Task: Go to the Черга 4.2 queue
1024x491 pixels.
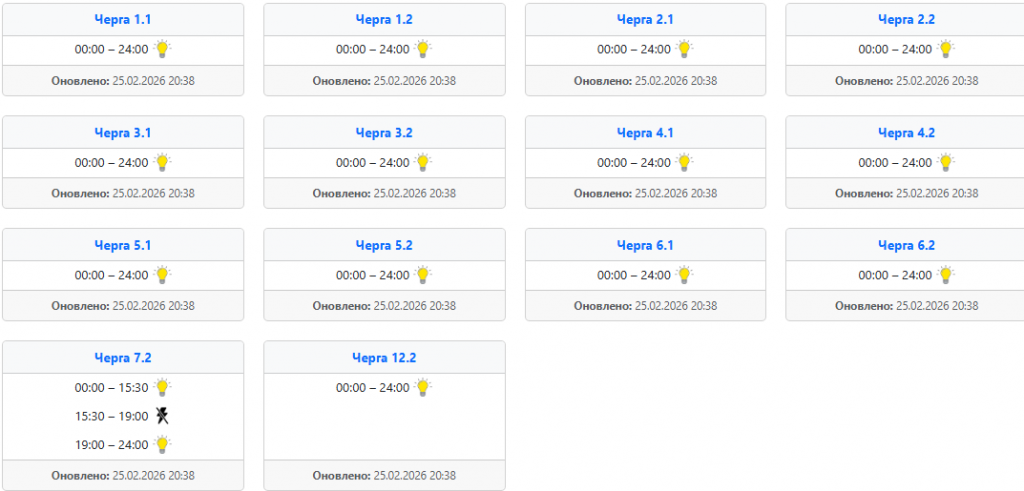Action: (x=906, y=133)
